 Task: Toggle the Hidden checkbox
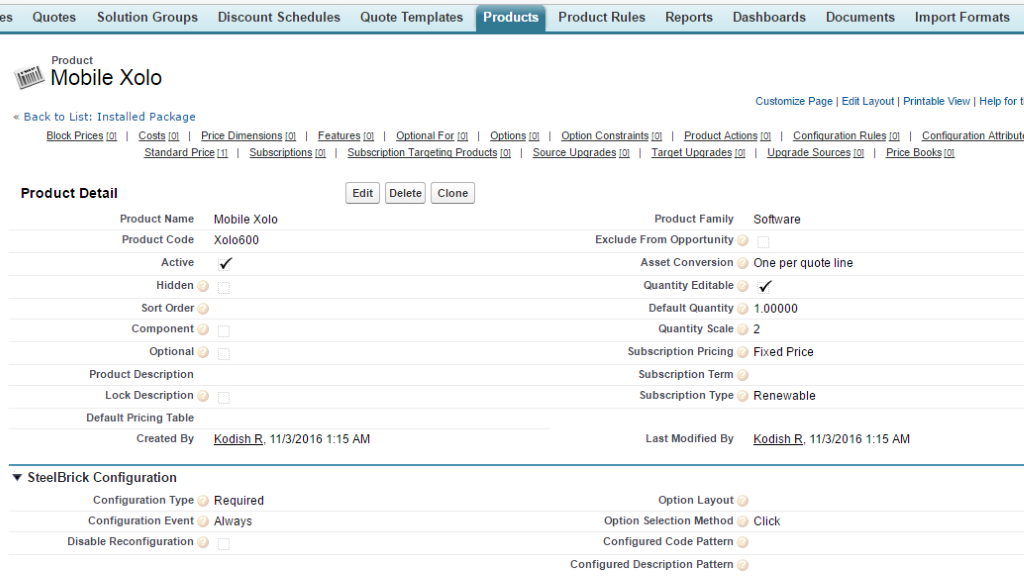[x=224, y=287]
